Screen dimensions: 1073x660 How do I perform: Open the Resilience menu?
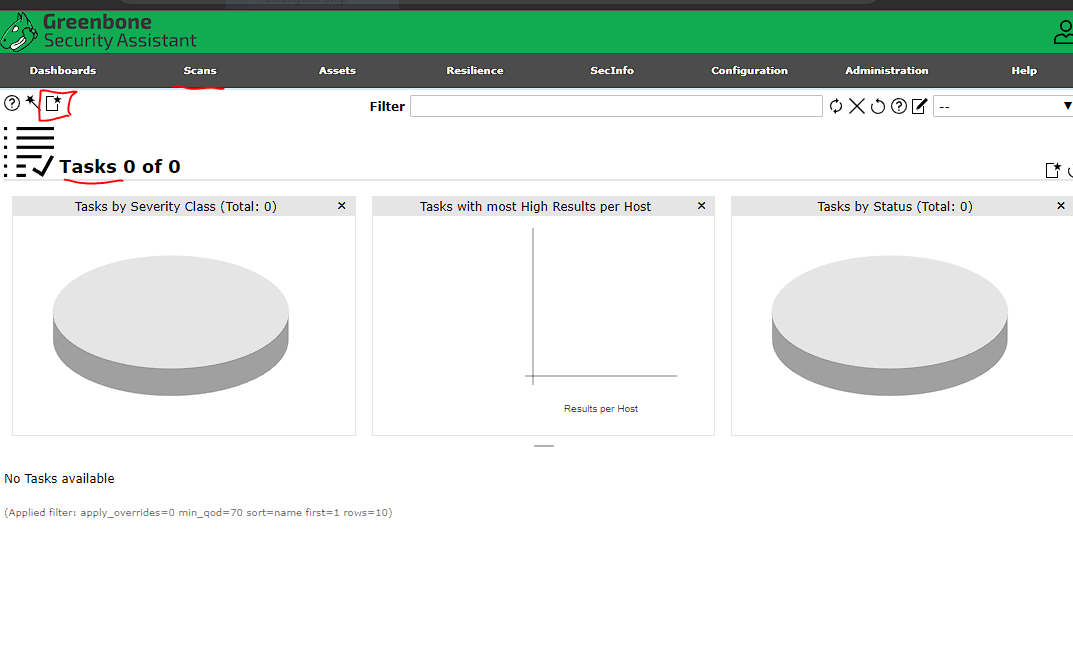coord(475,71)
